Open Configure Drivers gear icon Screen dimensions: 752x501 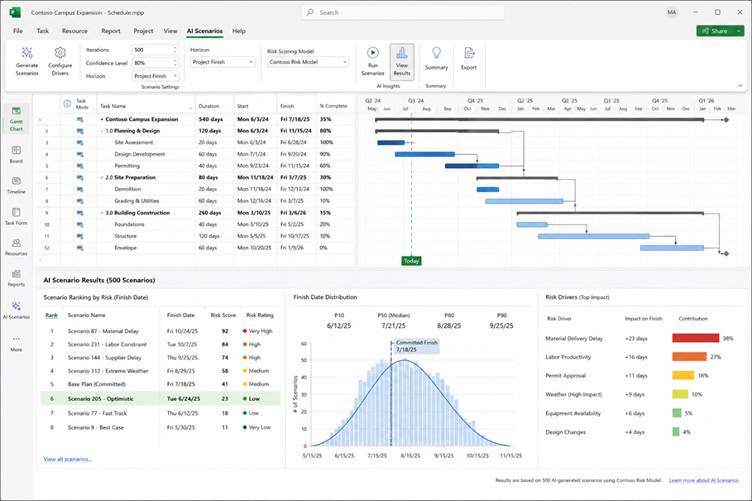point(60,52)
